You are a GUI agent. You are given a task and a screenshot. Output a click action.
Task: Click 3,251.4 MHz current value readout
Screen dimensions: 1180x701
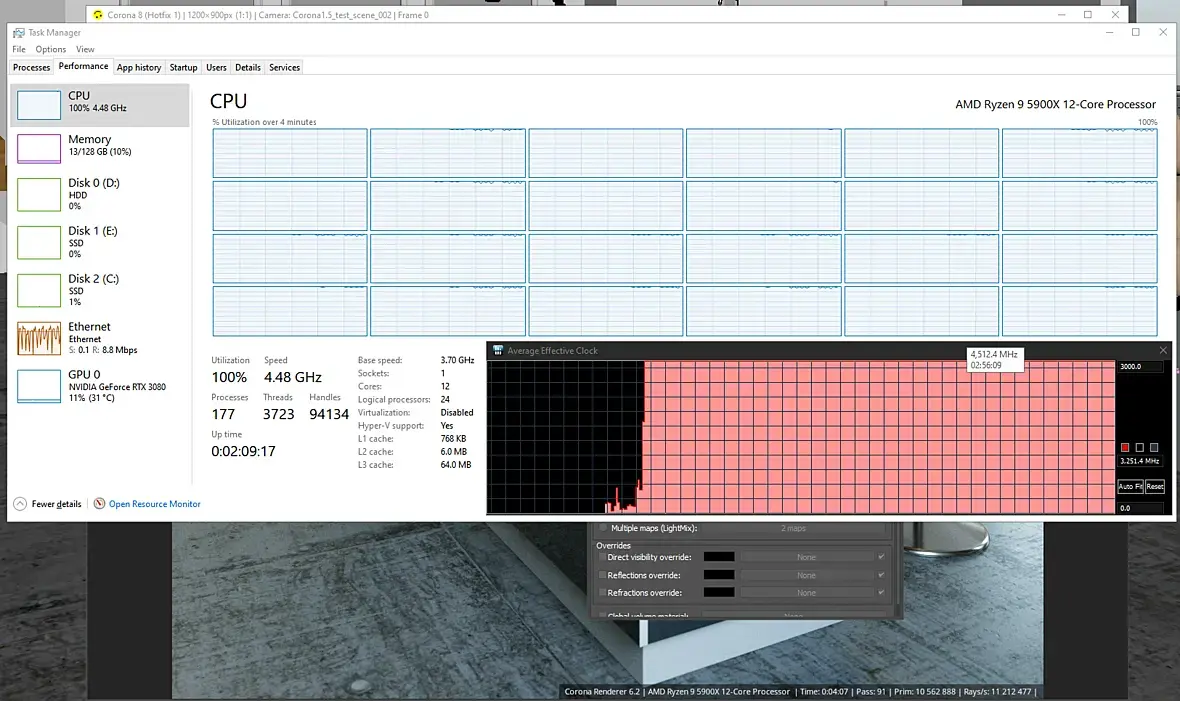1139,461
